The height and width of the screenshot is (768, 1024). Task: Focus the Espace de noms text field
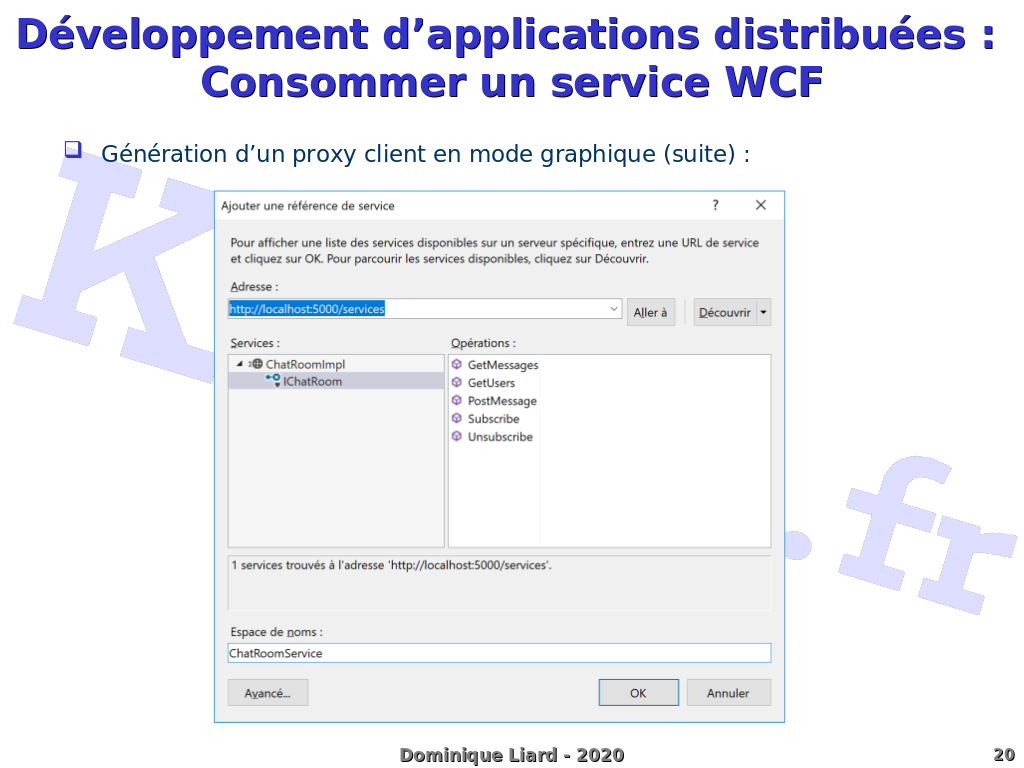499,653
